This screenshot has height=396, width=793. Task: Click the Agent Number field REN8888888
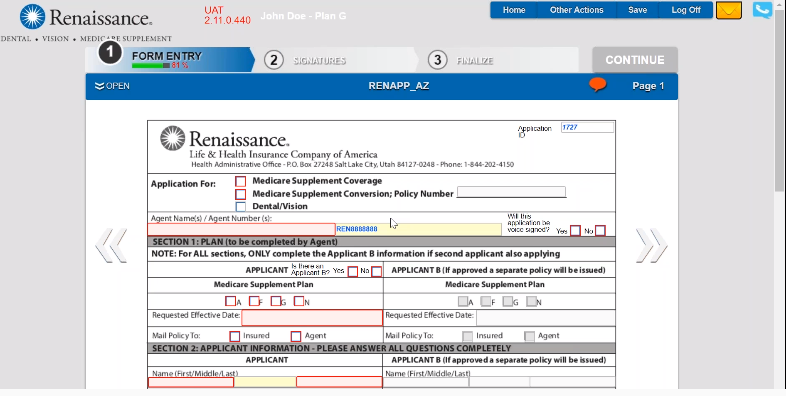click(x=418, y=230)
